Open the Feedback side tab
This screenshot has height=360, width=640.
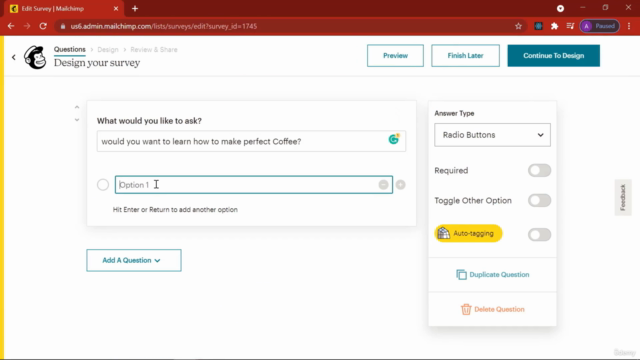click(x=623, y=198)
